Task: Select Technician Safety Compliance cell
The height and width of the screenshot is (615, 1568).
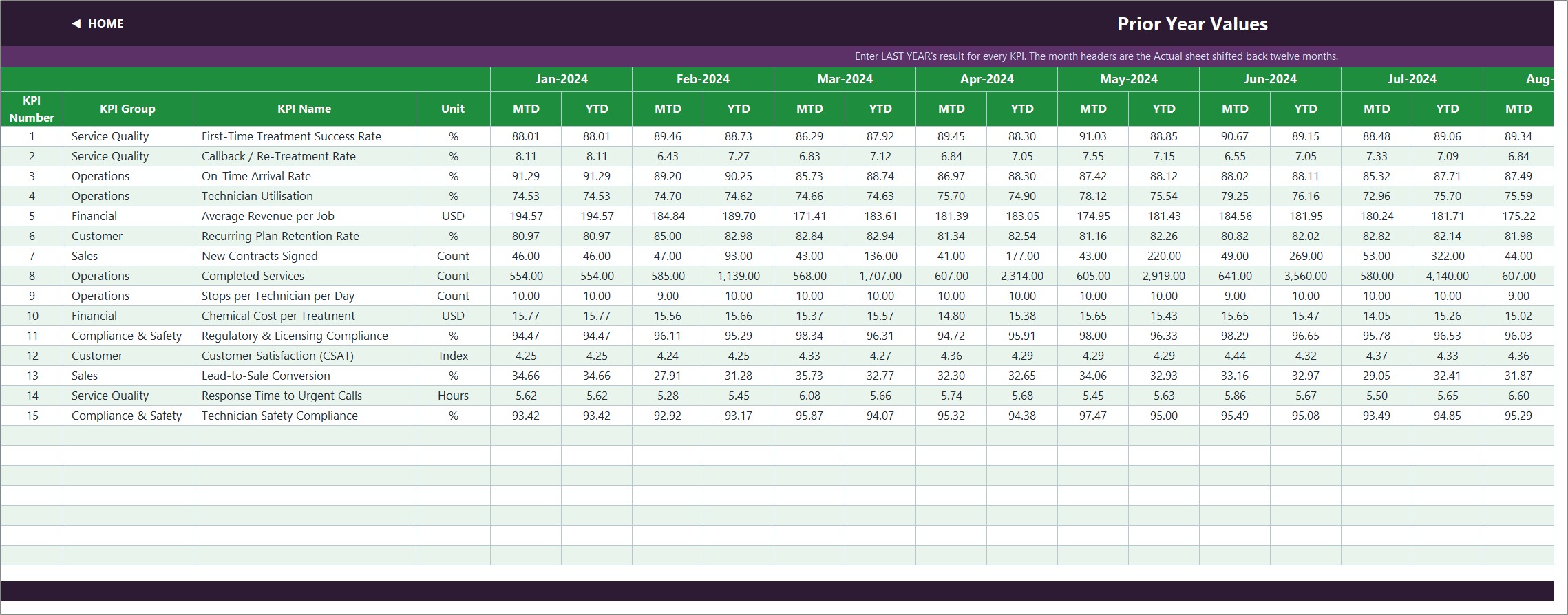Action: [304, 416]
